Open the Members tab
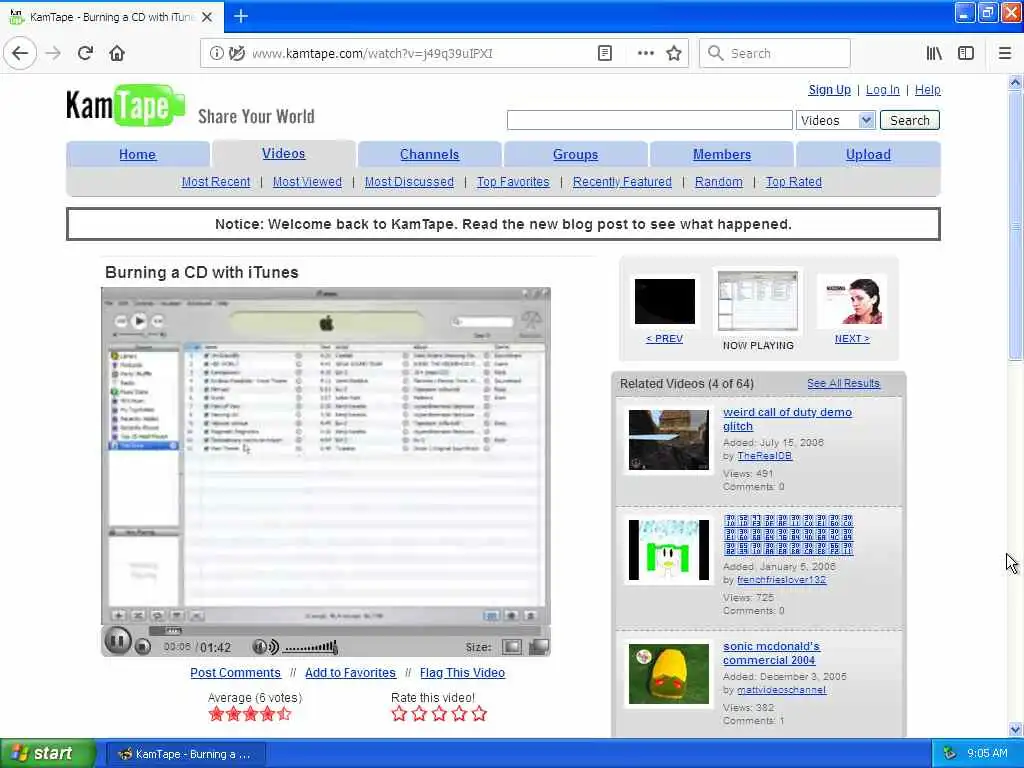This screenshot has width=1024, height=768. click(x=722, y=154)
